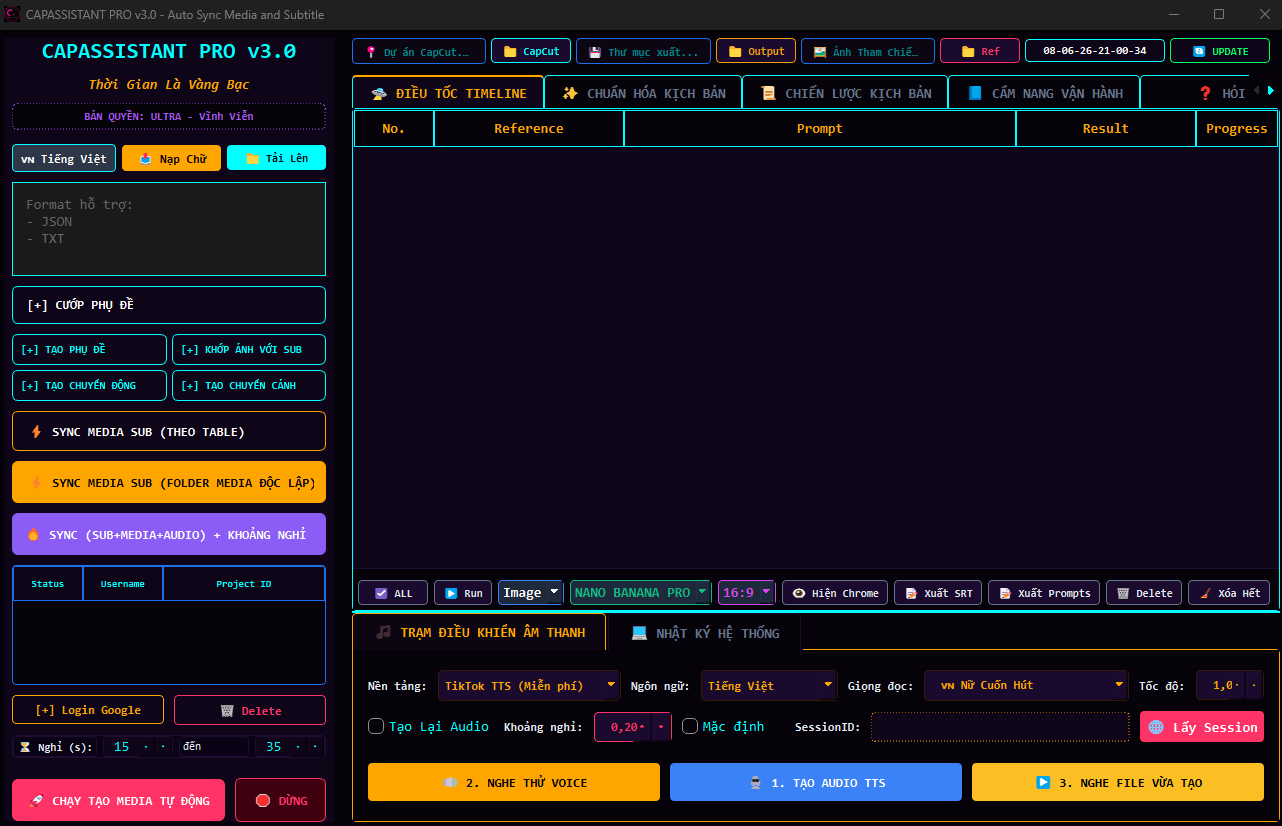Toggle the ALL select checkbox button
Screen dimensions: 1282x826
[393, 593]
